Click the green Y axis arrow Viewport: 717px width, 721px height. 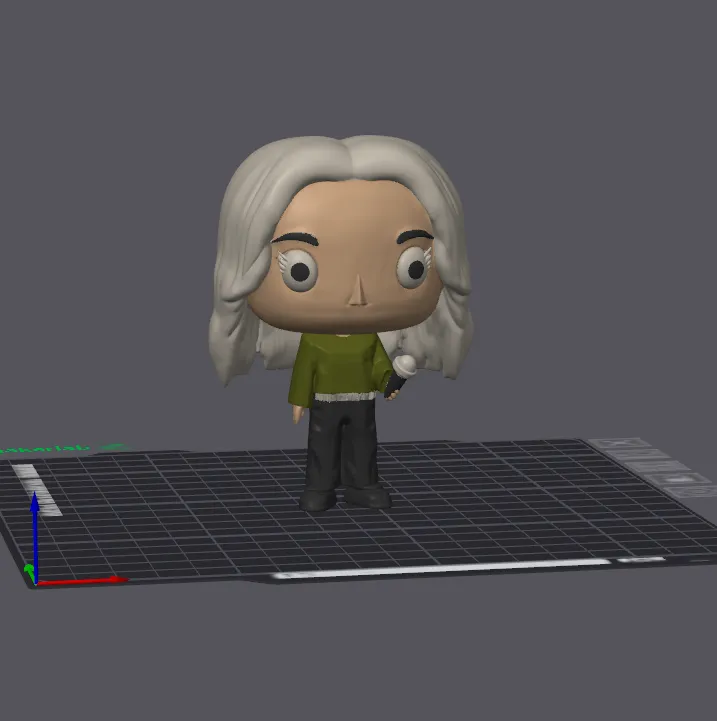pyautogui.click(x=29, y=572)
